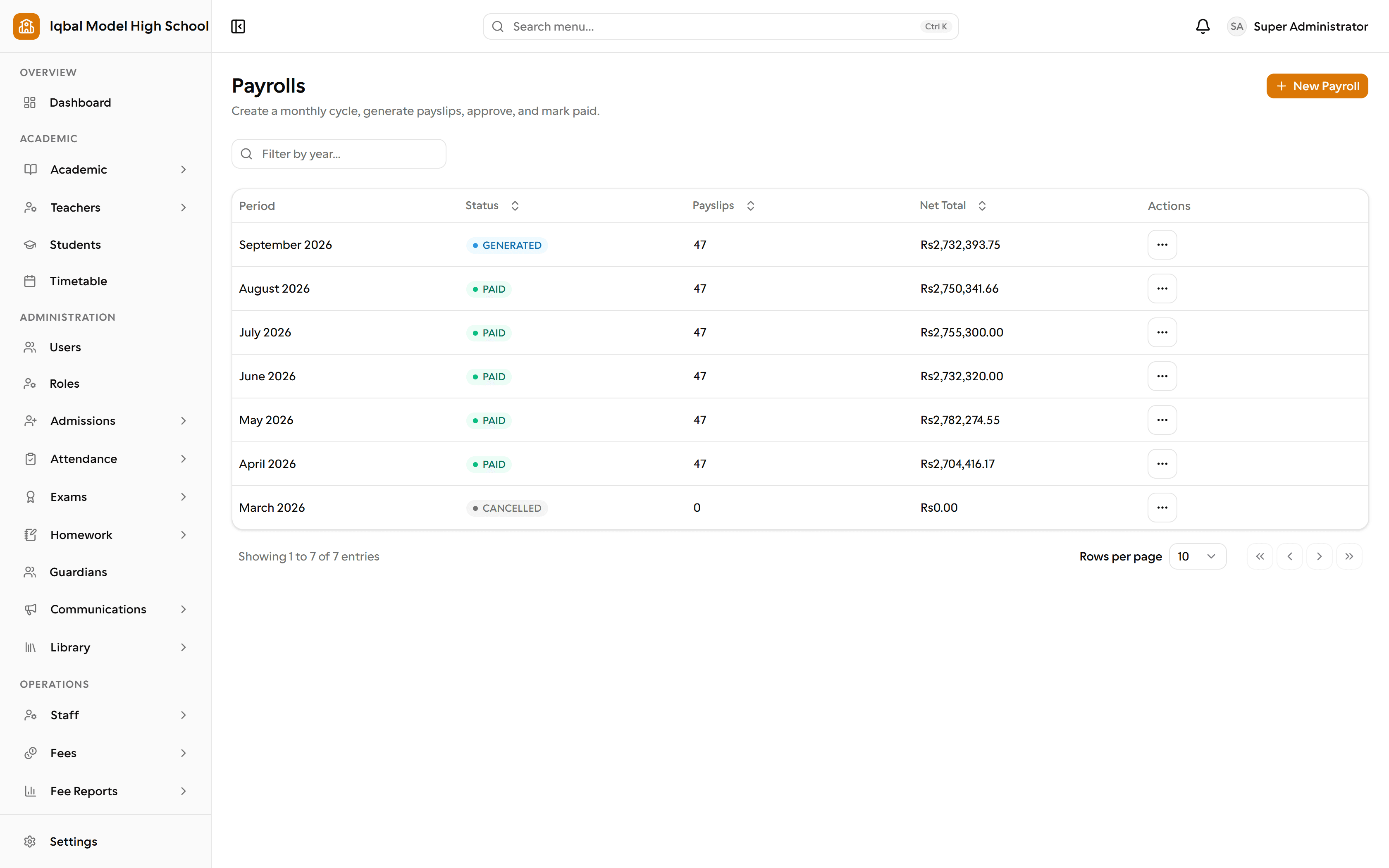Open actions menu for May 2026
The height and width of the screenshot is (868, 1389).
pyautogui.click(x=1162, y=420)
